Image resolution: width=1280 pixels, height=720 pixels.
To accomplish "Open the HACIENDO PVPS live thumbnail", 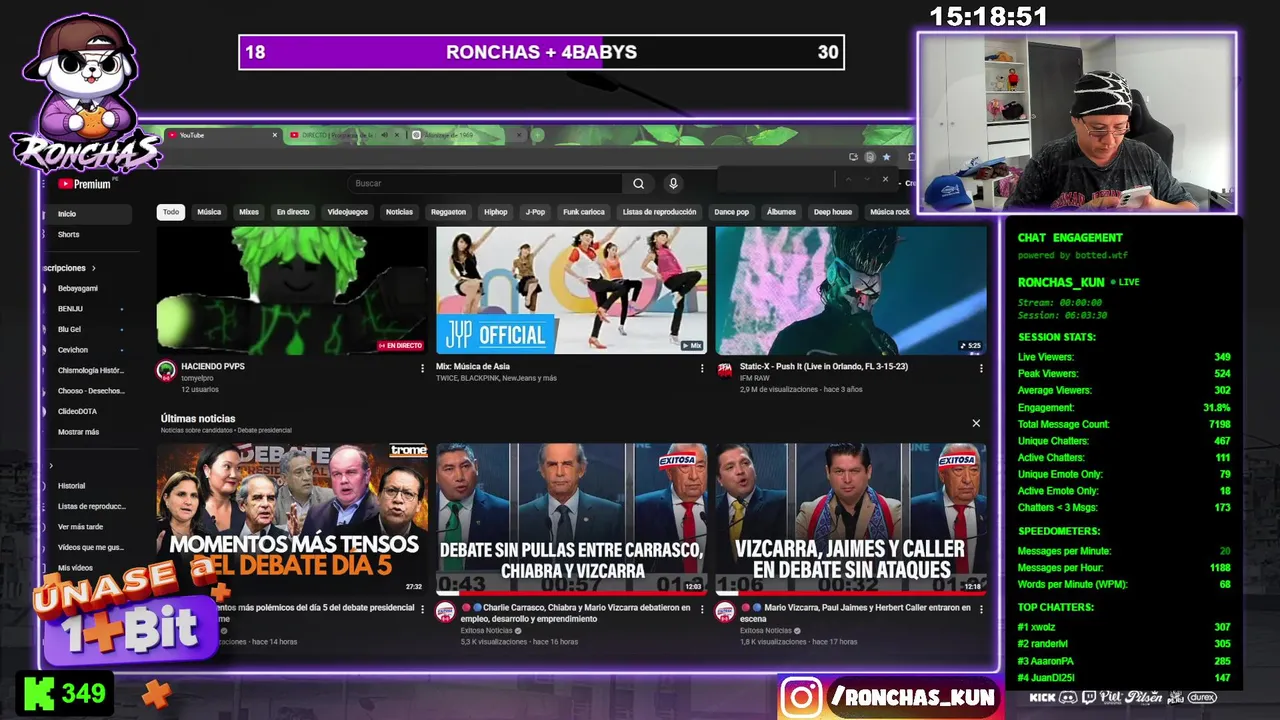I will [292, 290].
